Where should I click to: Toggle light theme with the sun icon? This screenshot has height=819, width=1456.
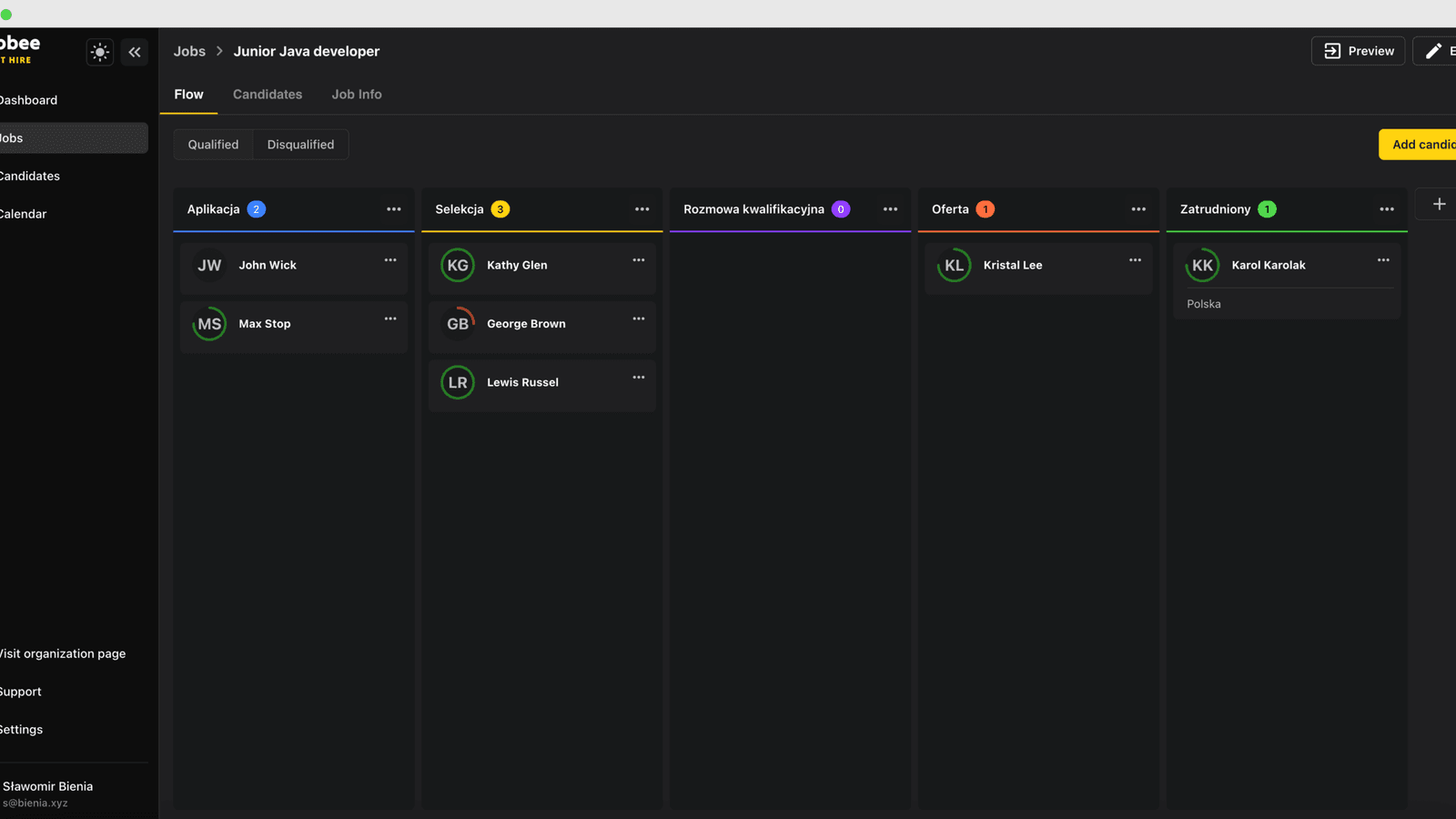pyautogui.click(x=99, y=52)
